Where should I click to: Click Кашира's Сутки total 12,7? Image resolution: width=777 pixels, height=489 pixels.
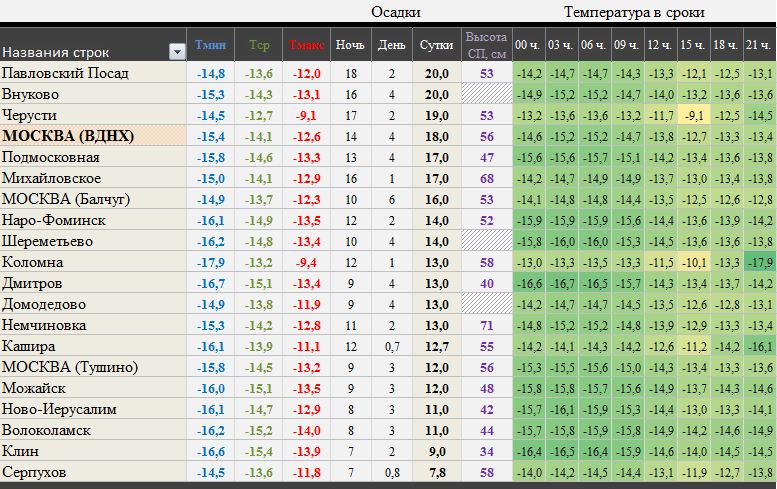point(437,346)
